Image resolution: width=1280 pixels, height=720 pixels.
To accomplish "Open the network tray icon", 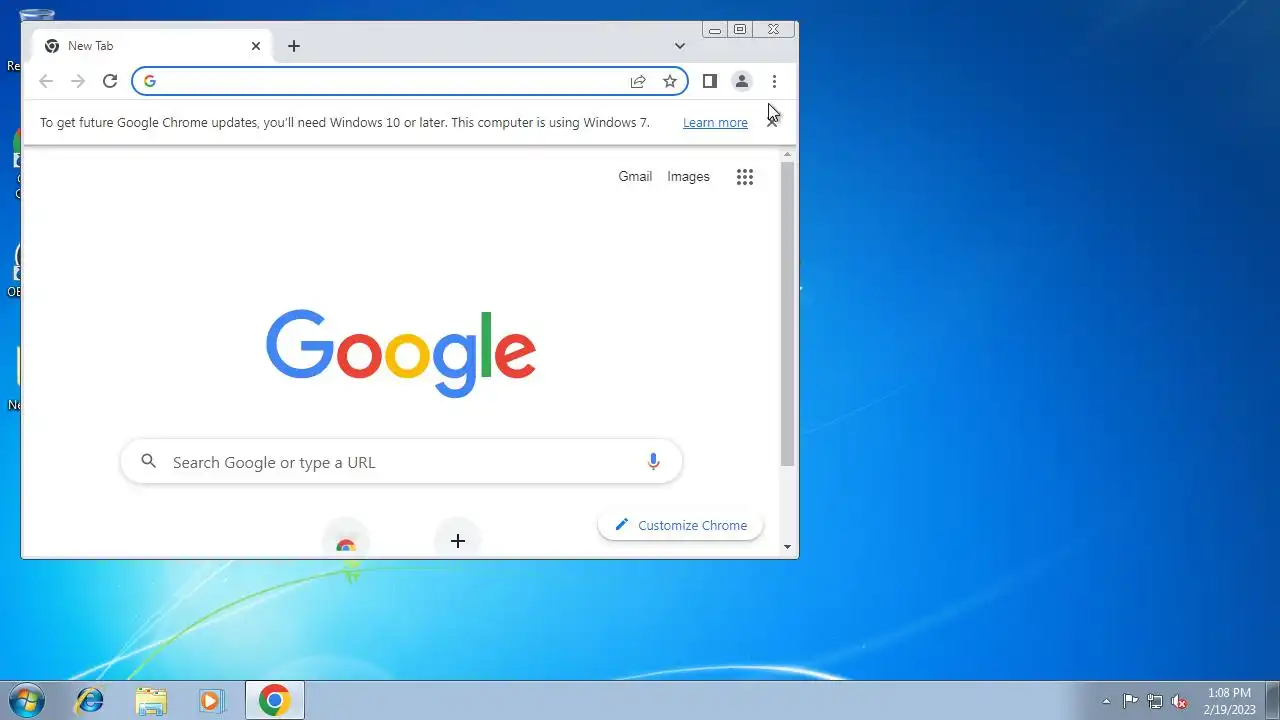I will 1155,701.
